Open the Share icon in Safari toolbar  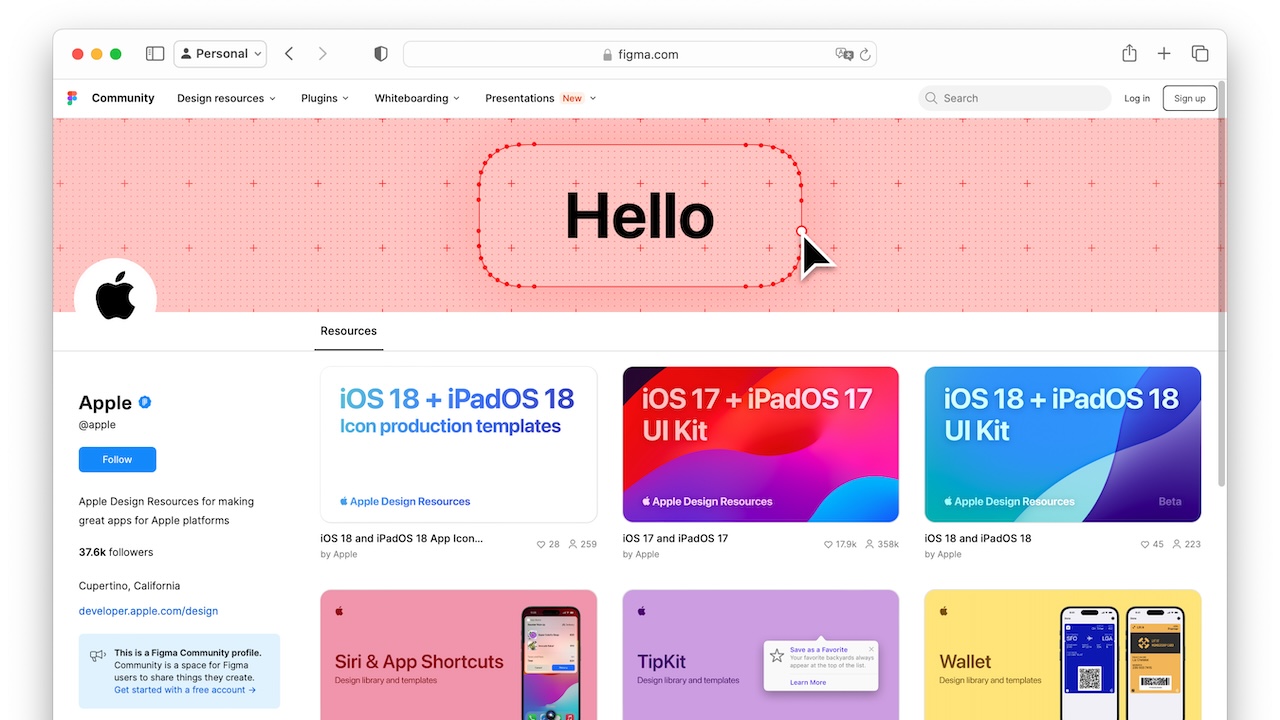[1129, 54]
